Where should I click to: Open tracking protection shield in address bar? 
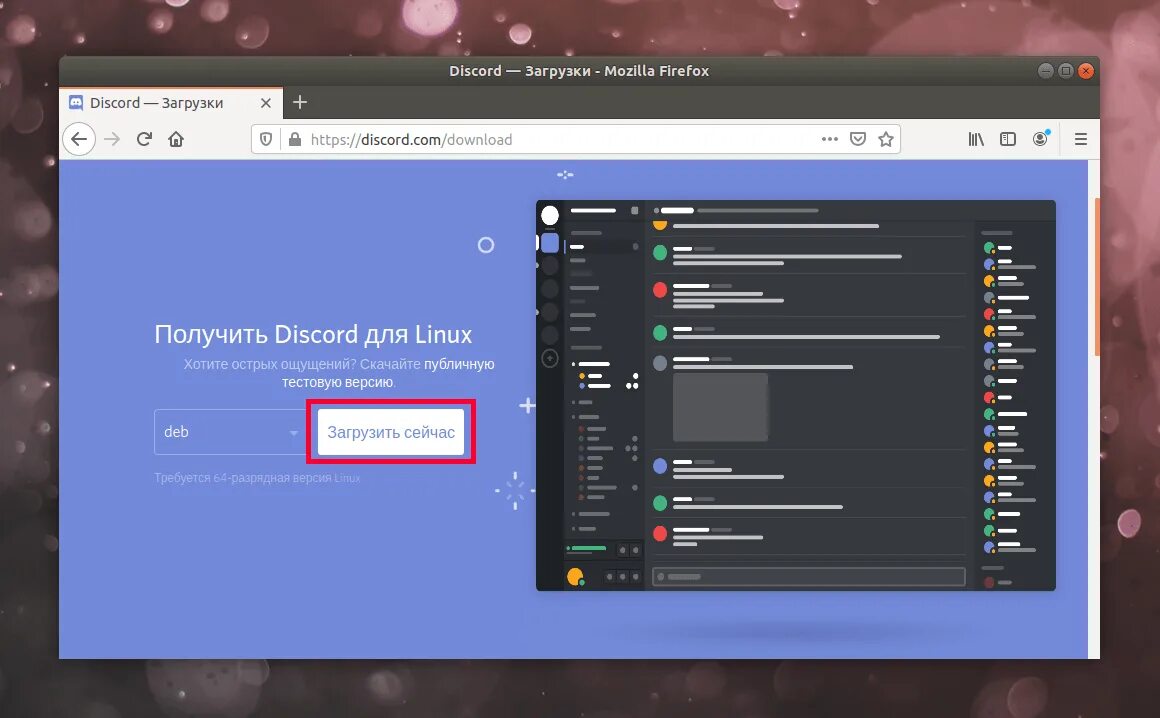click(266, 139)
